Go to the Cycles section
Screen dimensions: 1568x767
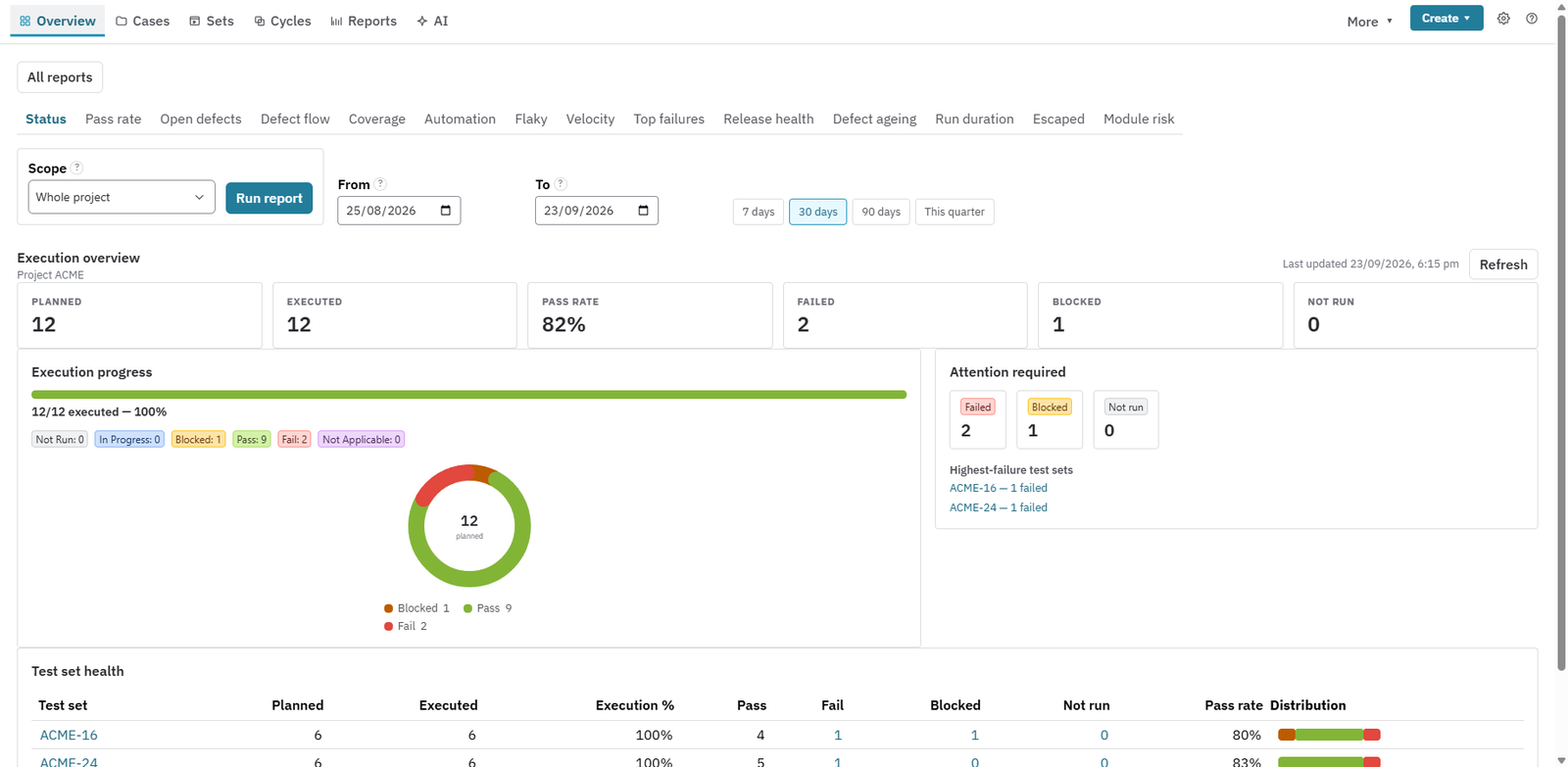point(282,21)
